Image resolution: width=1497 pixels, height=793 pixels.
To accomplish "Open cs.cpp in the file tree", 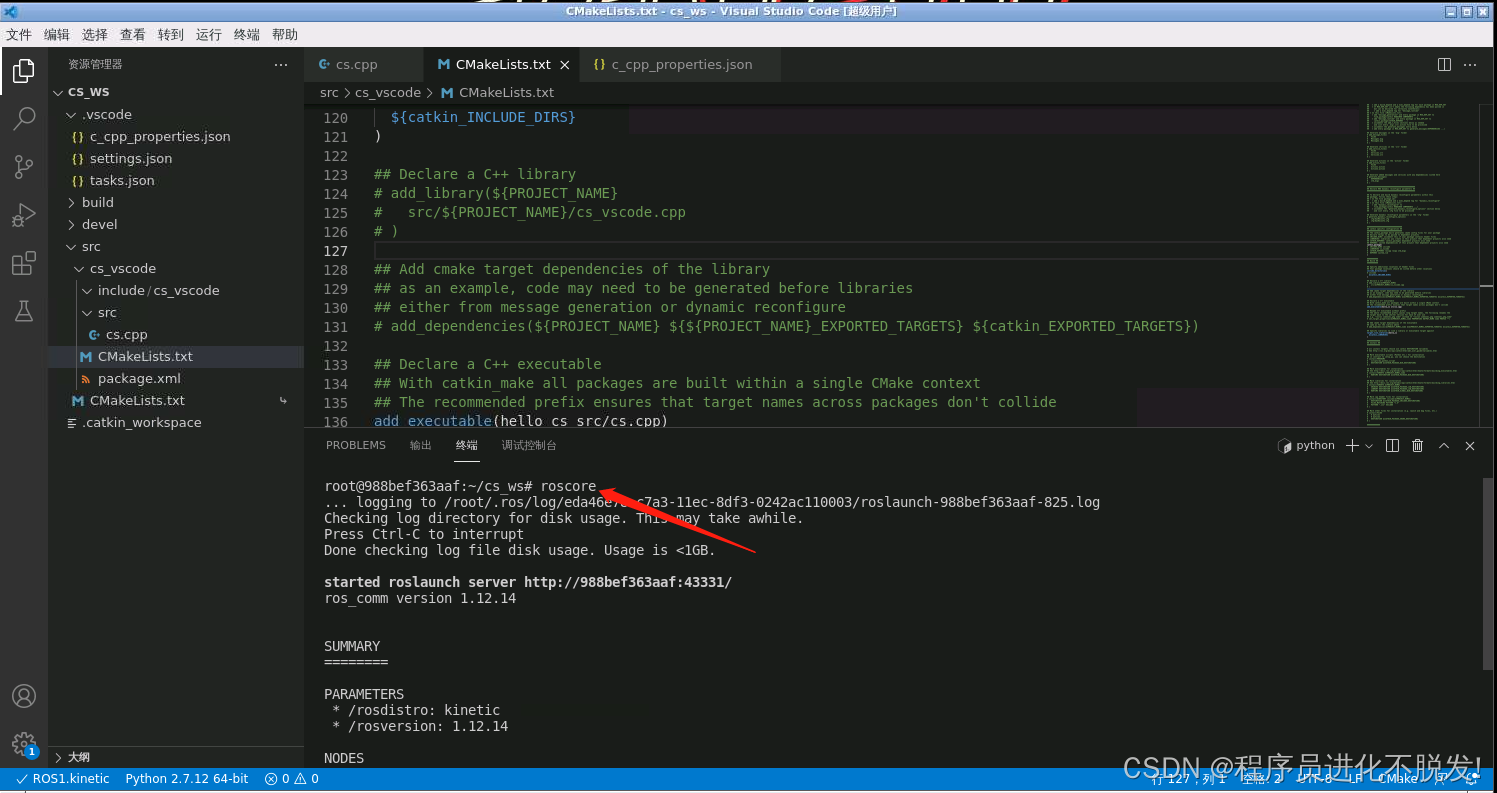I will [x=176, y=334].
